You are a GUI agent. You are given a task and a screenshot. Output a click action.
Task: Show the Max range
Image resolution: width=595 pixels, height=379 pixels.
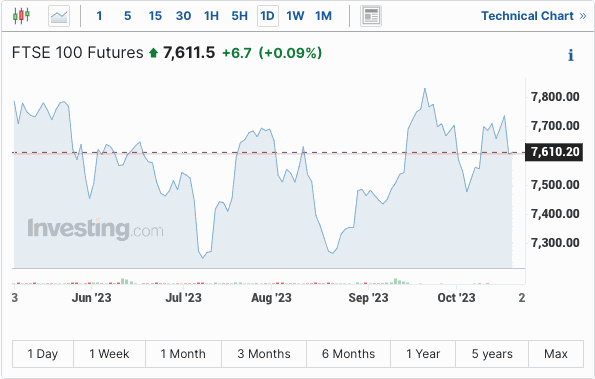pos(556,354)
